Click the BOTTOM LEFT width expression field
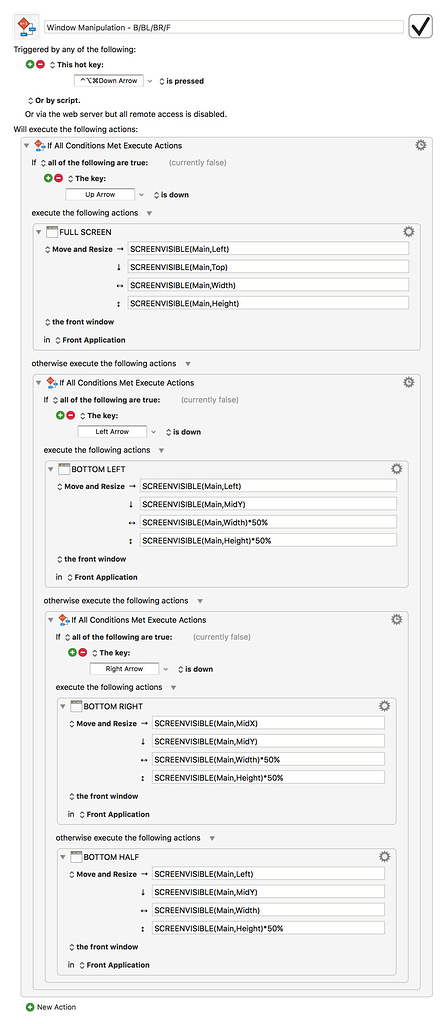The width and height of the screenshot is (444, 1024). tap(268, 522)
